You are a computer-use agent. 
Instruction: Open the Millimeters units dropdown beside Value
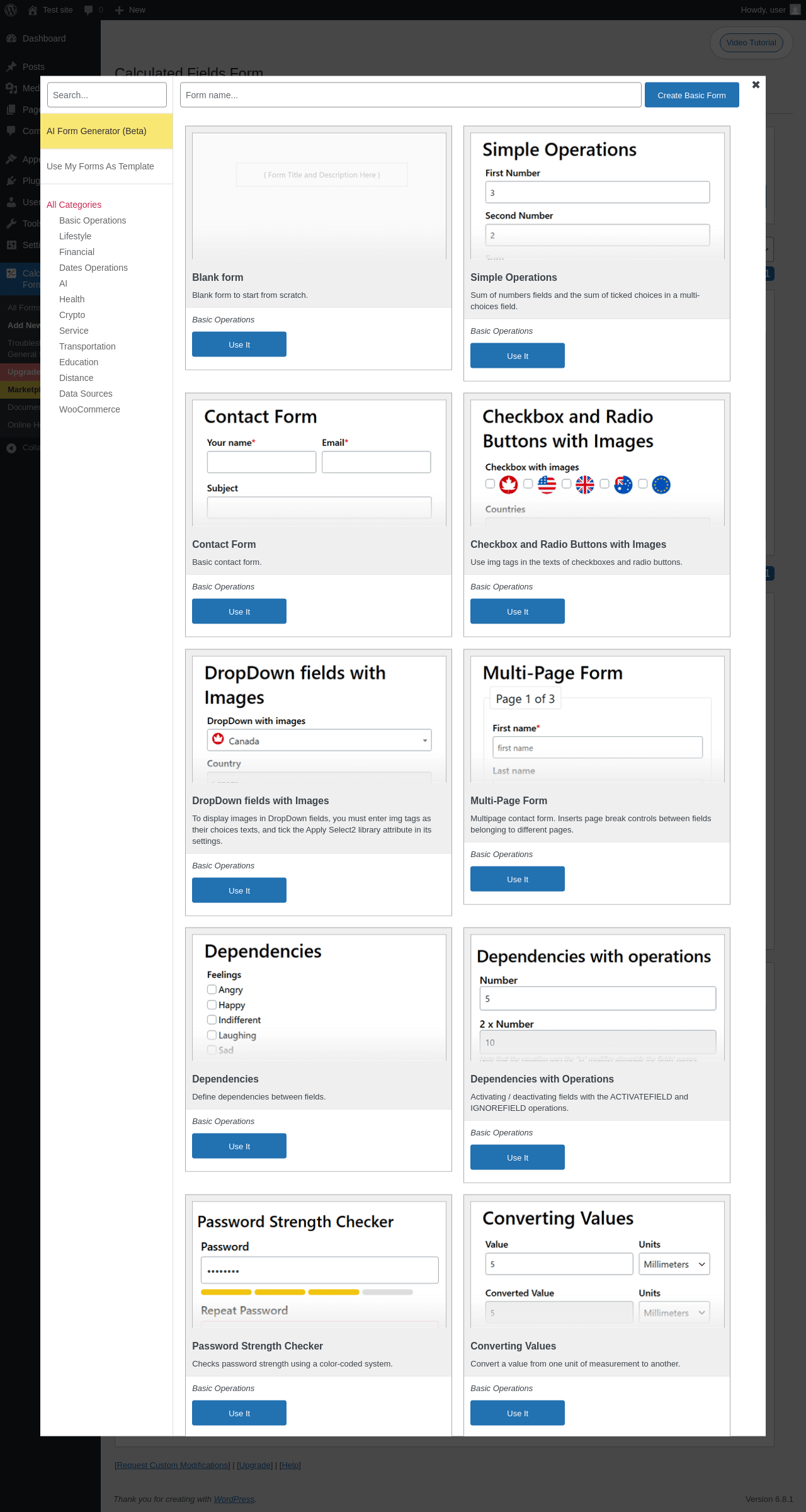pyautogui.click(x=674, y=1264)
